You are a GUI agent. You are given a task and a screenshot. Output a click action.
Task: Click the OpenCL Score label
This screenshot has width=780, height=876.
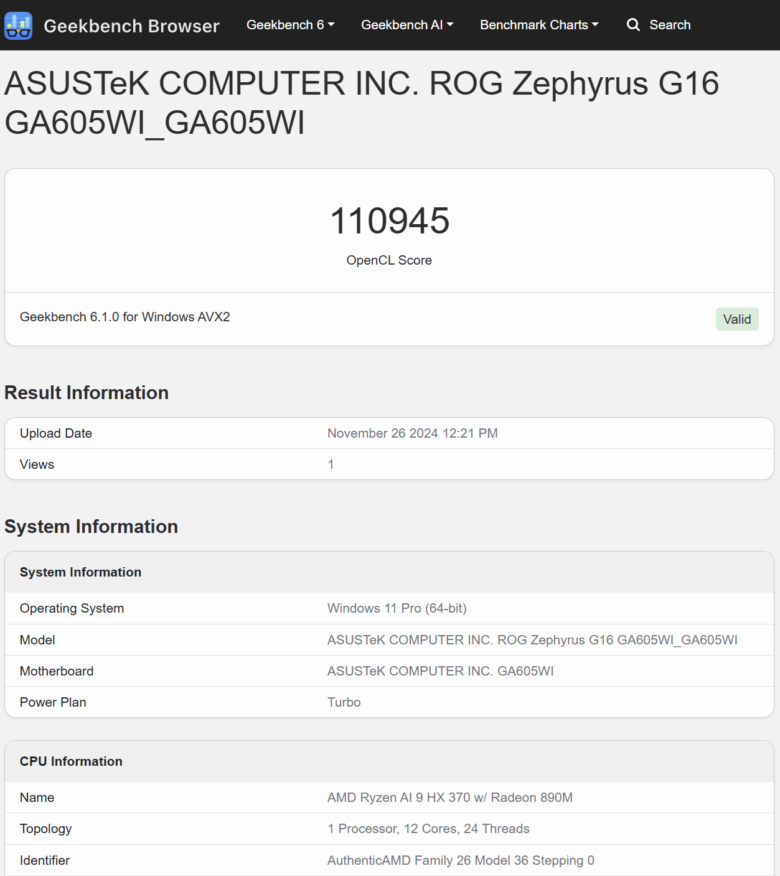pos(389,260)
